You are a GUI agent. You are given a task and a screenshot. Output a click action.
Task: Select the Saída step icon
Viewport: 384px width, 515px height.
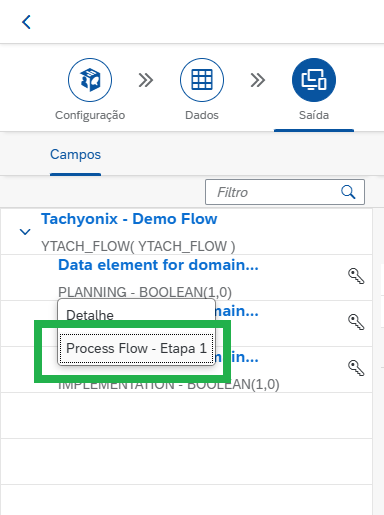[x=314, y=80]
